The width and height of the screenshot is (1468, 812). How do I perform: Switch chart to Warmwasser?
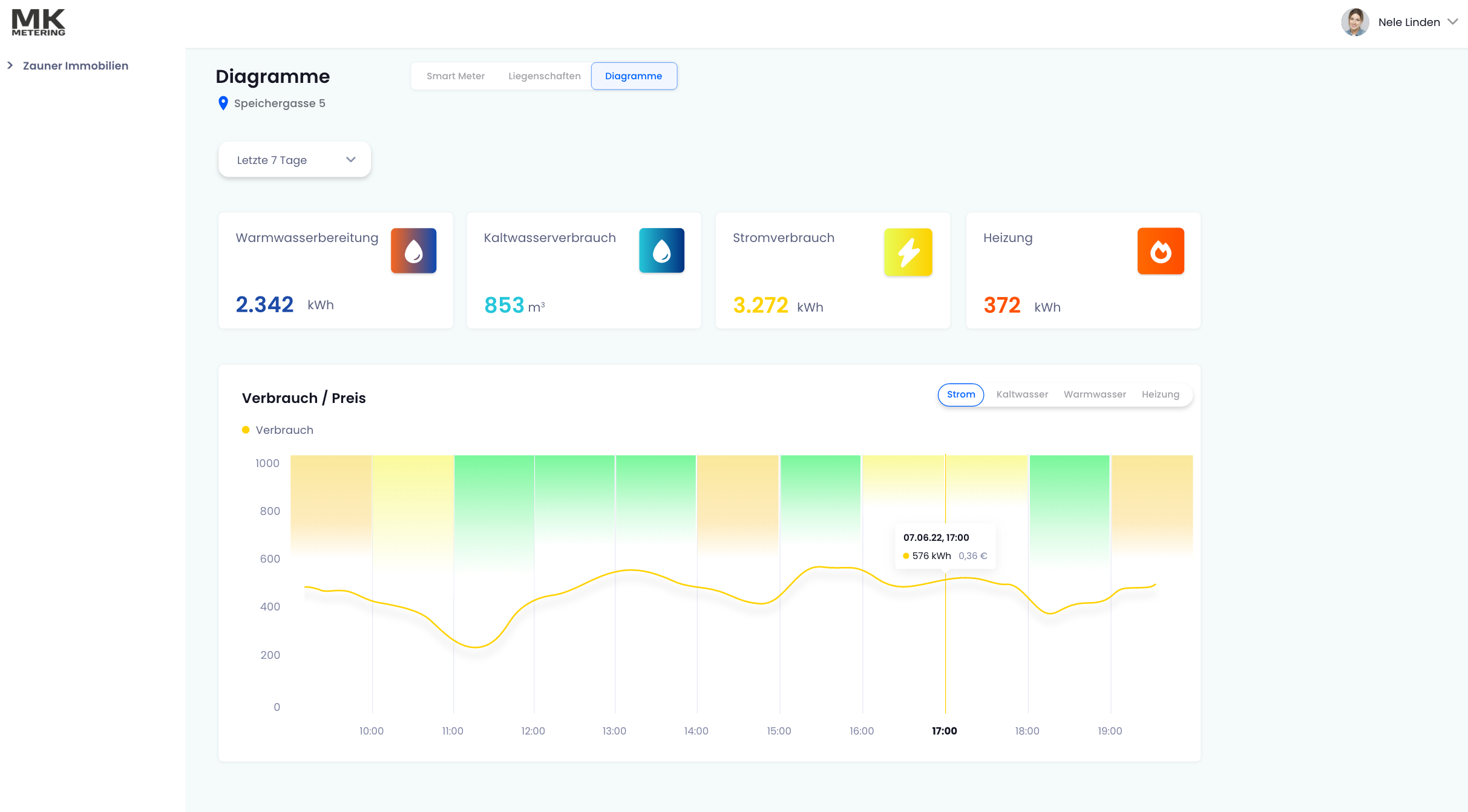[1094, 395]
